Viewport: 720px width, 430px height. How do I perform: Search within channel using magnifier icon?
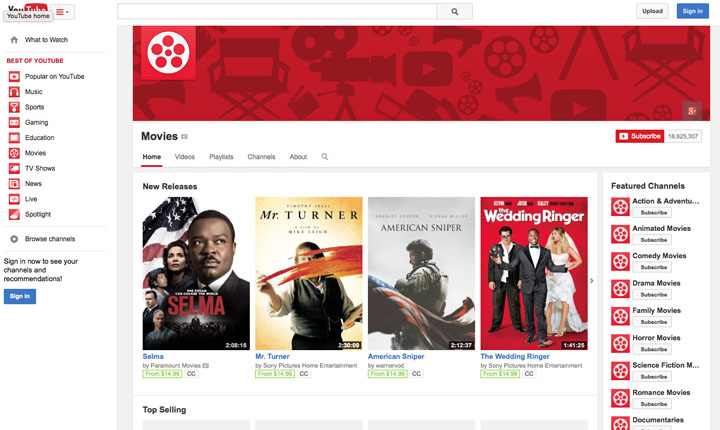tap(325, 158)
